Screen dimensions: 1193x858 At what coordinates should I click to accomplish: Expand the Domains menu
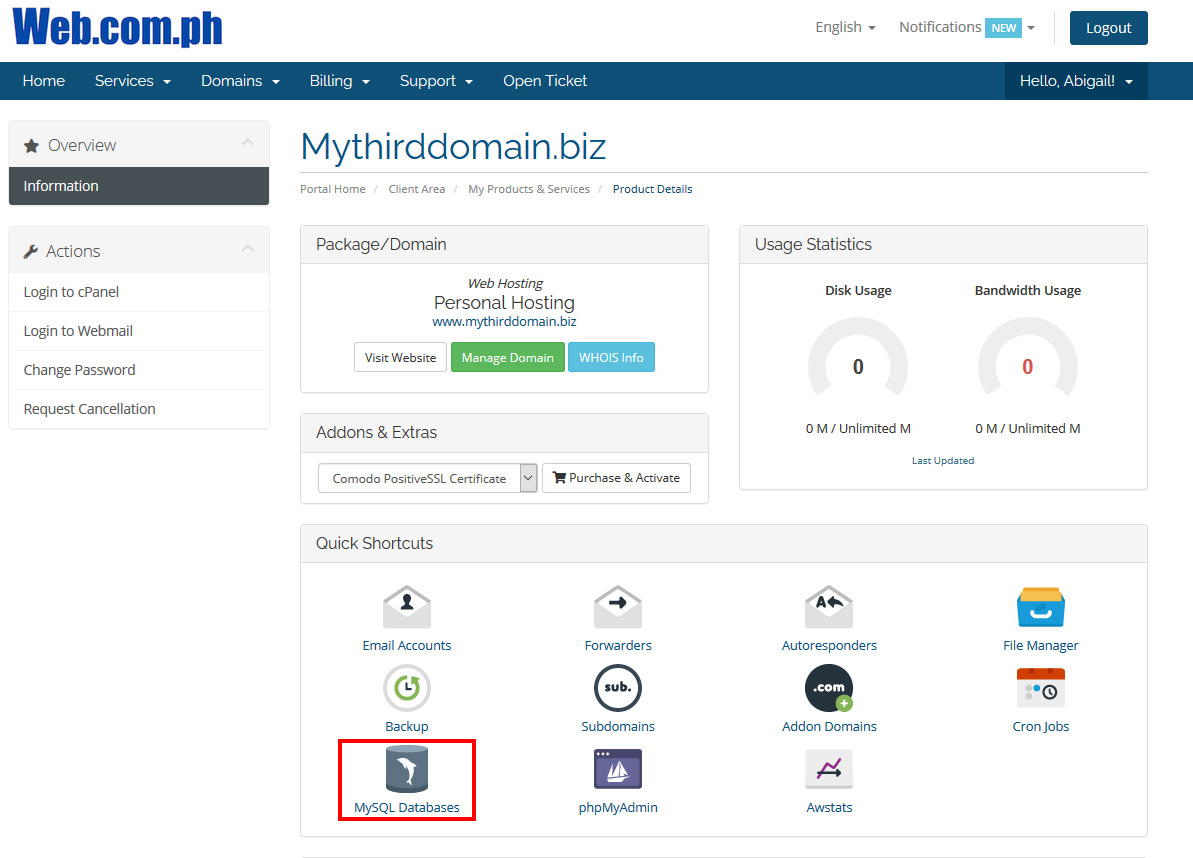[x=240, y=81]
